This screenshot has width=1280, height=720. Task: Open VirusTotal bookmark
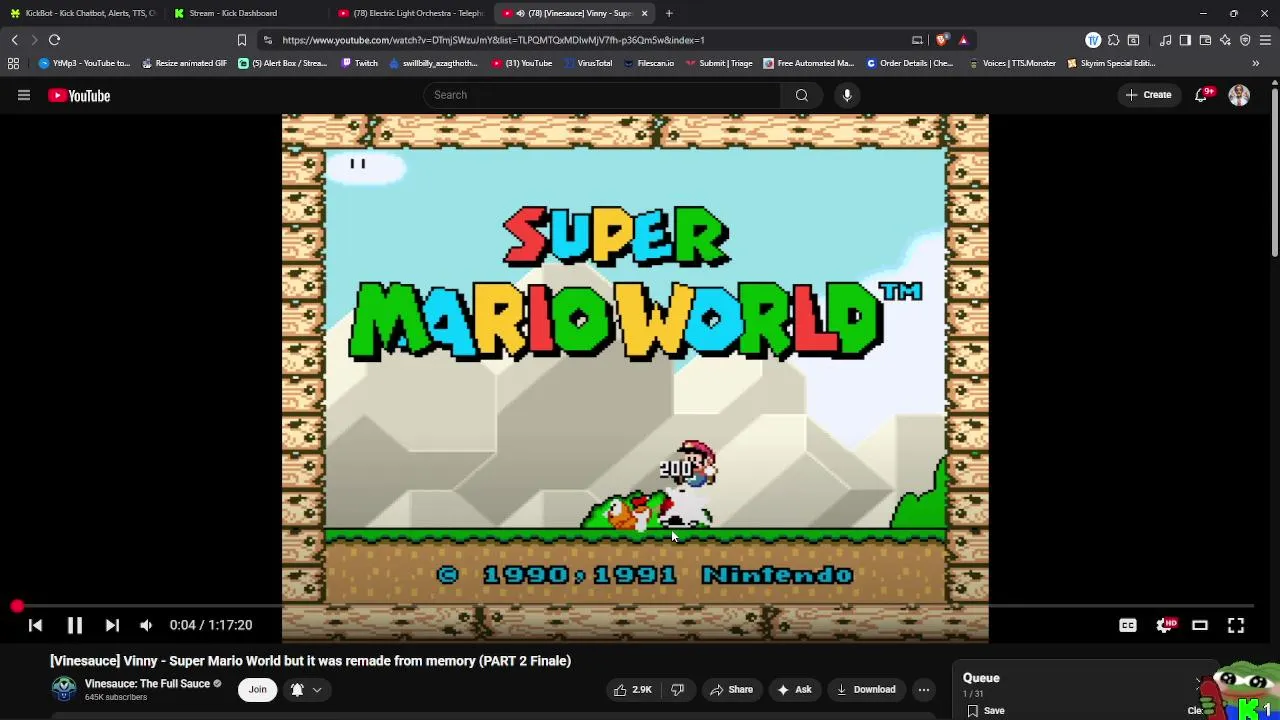click(587, 63)
